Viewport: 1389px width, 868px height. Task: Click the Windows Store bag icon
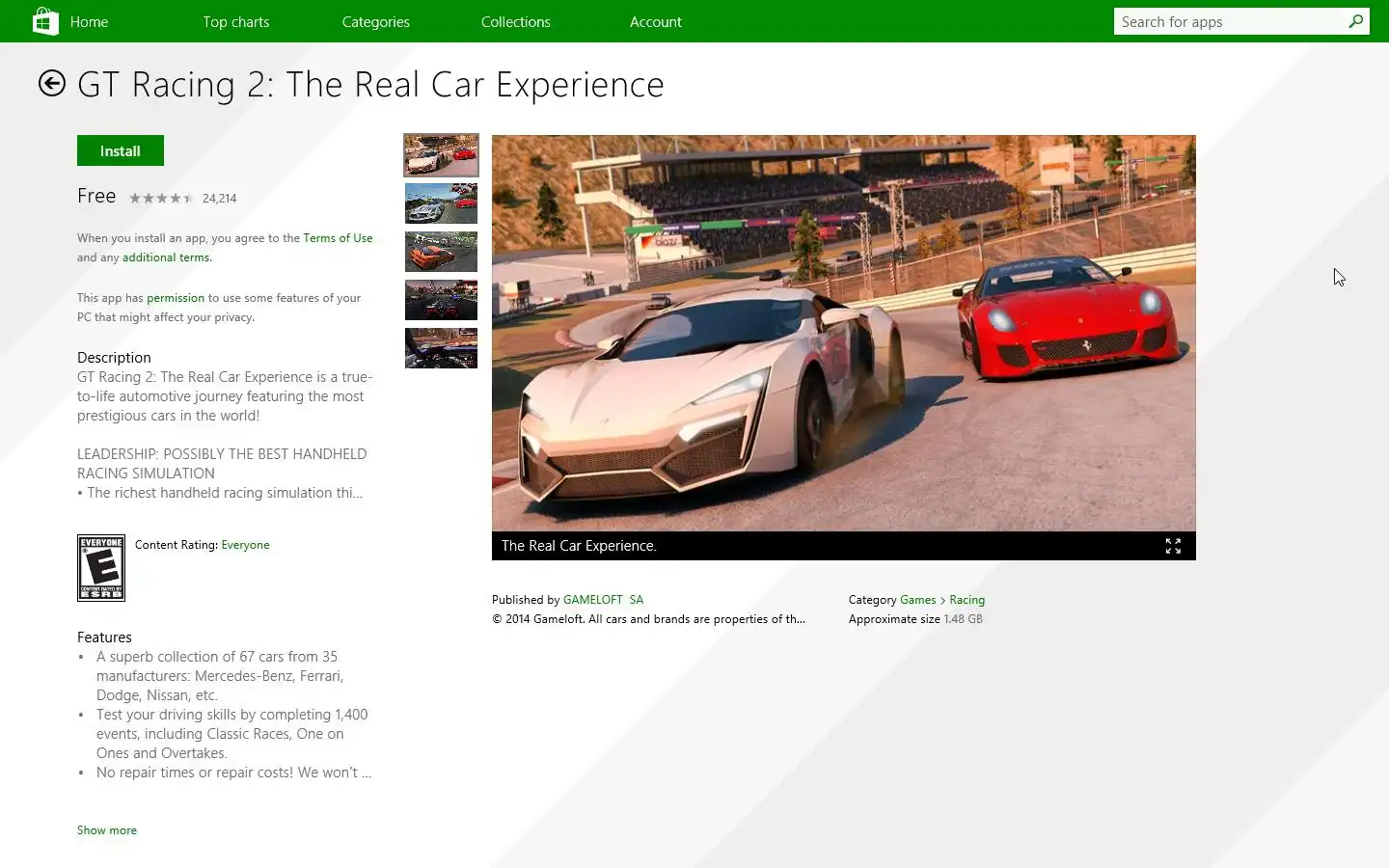pyautogui.click(x=45, y=20)
